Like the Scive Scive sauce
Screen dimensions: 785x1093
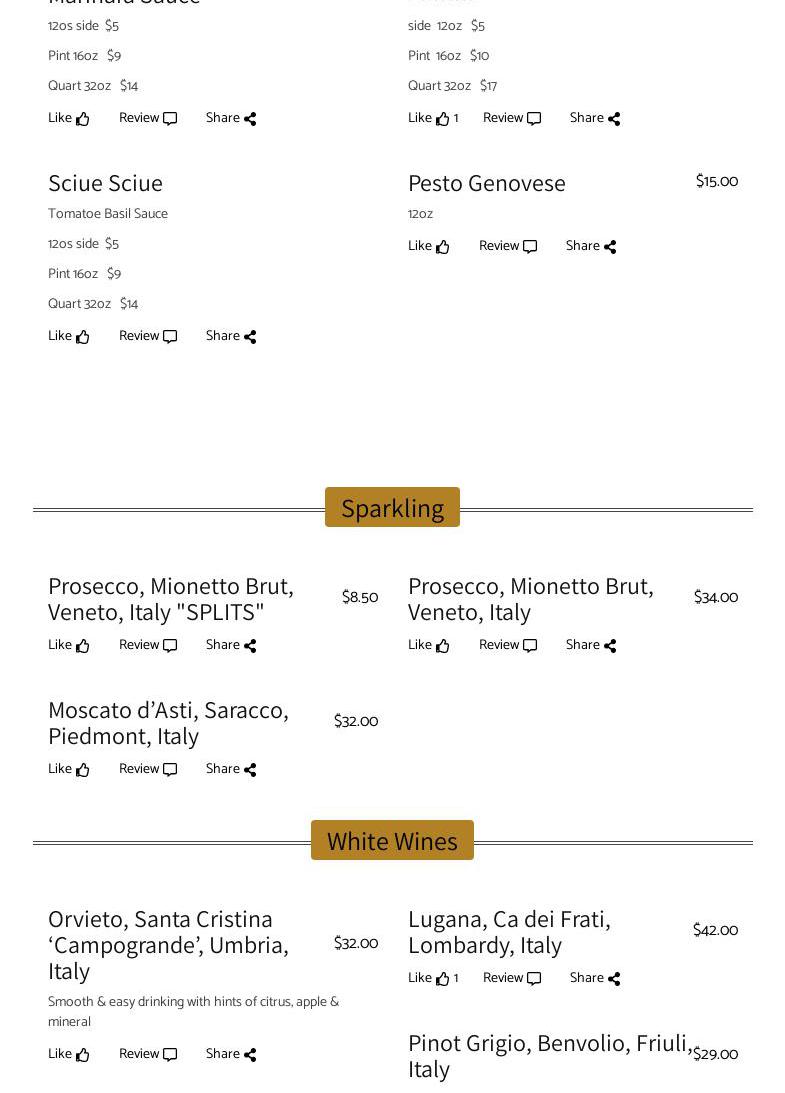[69, 337]
